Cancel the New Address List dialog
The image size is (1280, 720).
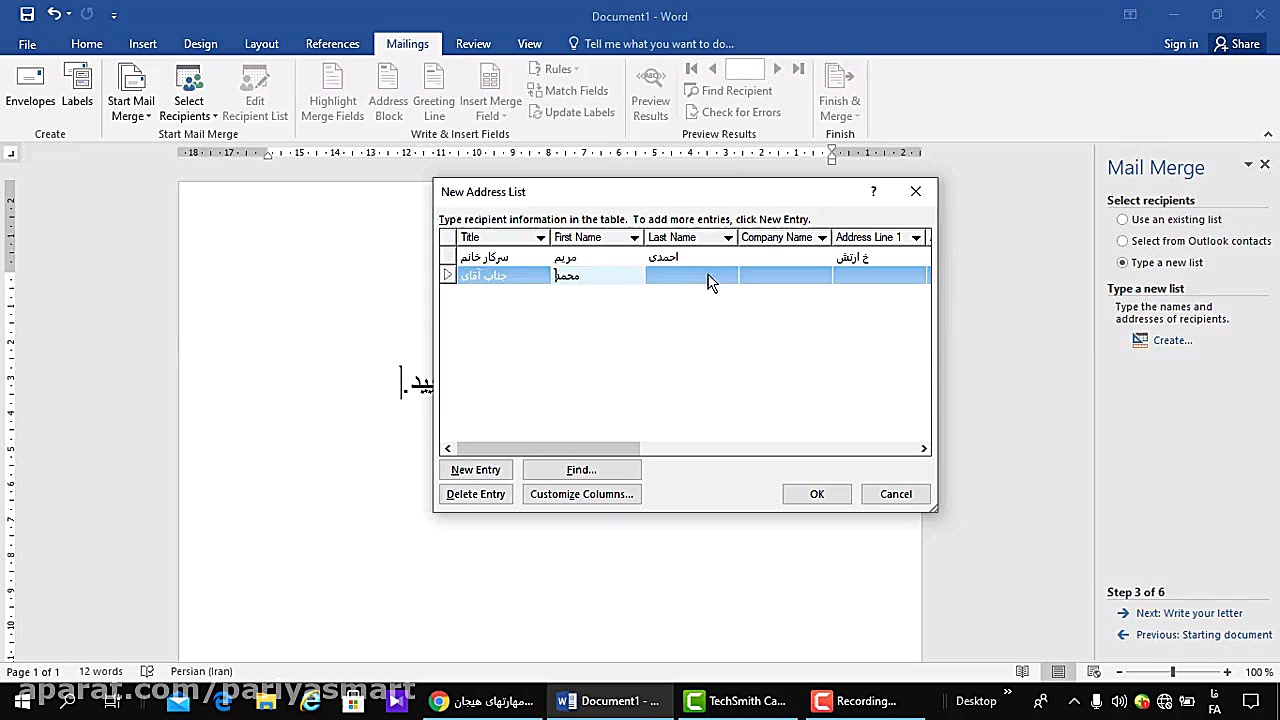[896, 494]
